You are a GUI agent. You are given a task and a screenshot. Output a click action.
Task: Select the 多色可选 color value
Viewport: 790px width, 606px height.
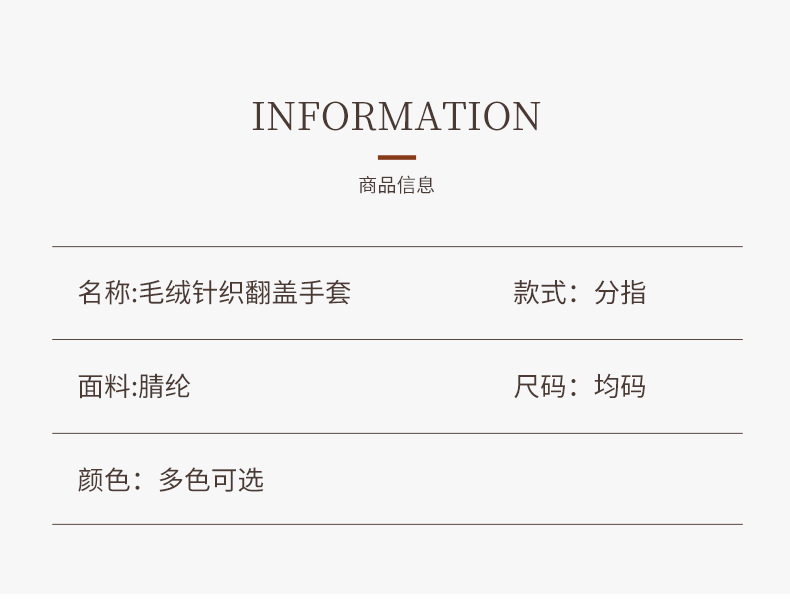pyautogui.click(x=211, y=480)
